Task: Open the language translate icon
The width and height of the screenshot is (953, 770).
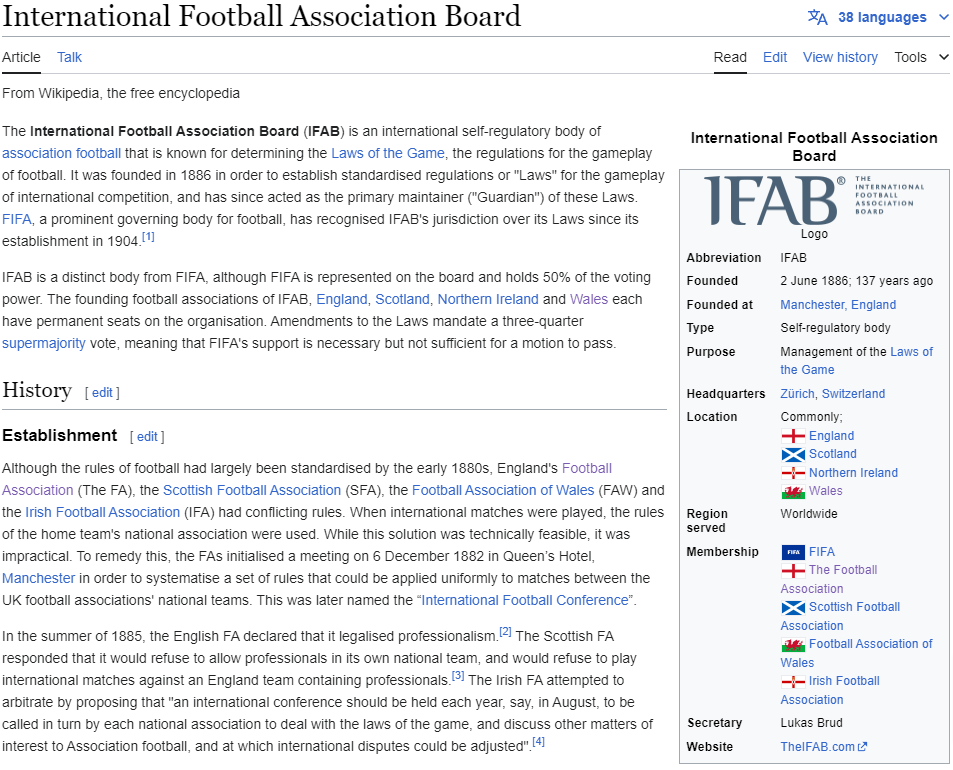Action: 817,17
